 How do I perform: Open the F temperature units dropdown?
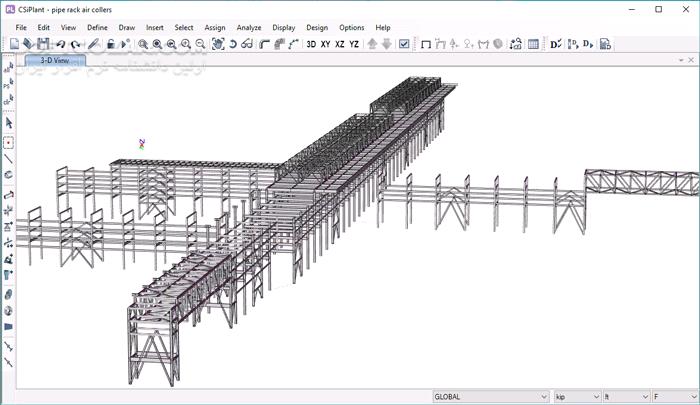click(x=674, y=397)
